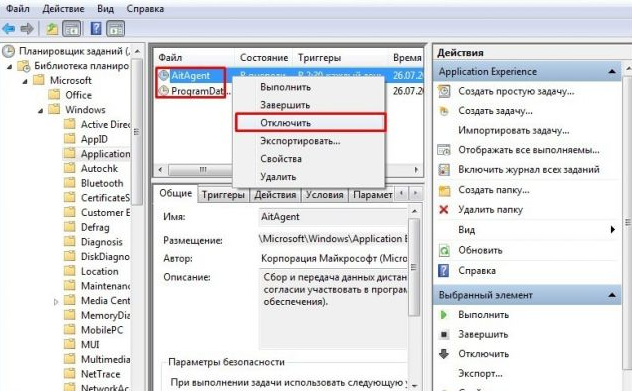The image size is (632, 391).
Task: Click the Планировщик заданий root clock icon
Action: (x=8, y=51)
